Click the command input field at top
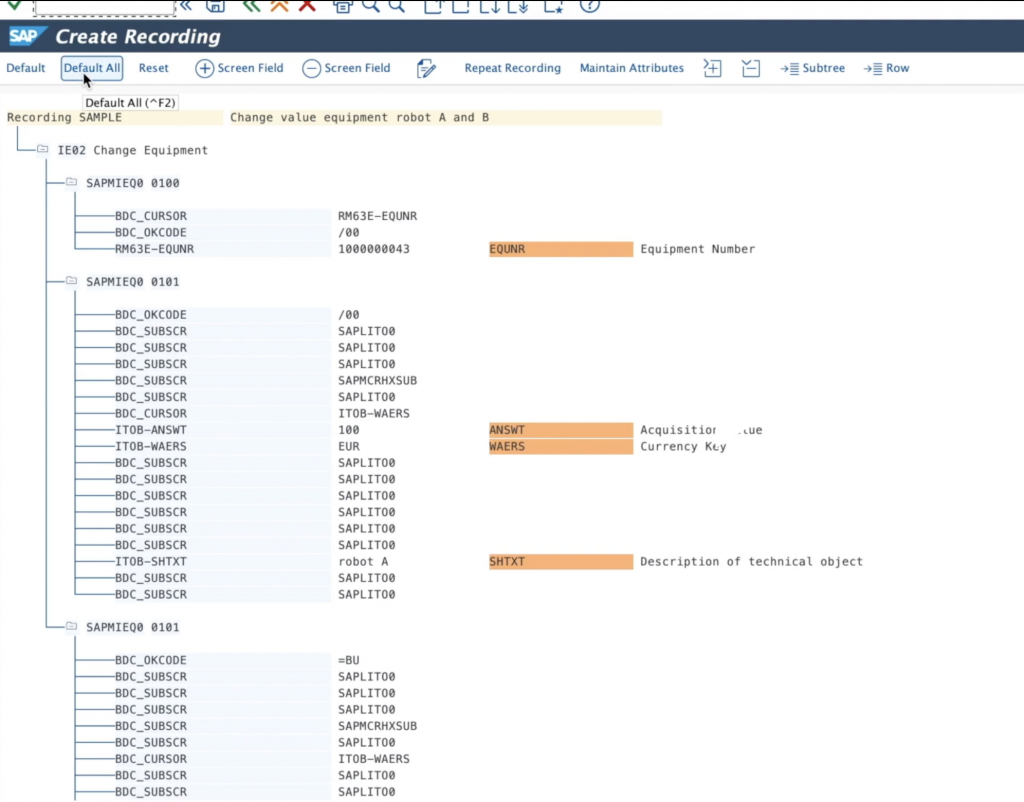The image size is (1024, 802). tap(104, 6)
